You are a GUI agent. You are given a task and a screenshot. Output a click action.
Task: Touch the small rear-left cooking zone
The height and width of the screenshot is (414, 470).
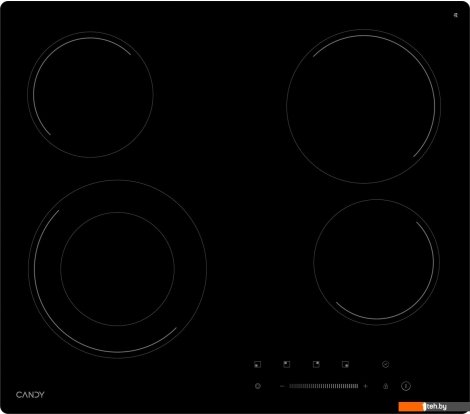tap(90, 95)
